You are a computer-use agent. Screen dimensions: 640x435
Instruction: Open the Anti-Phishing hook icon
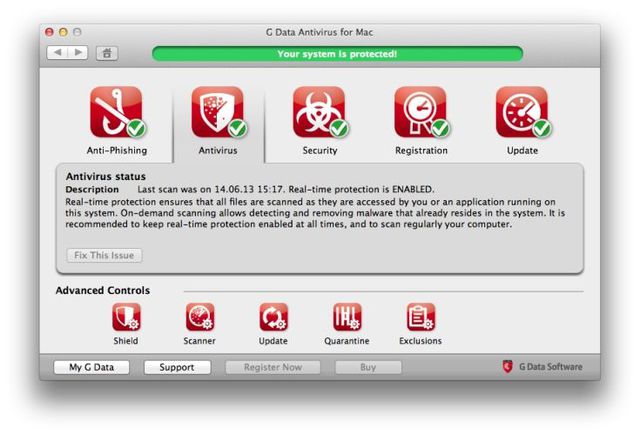tap(116, 112)
